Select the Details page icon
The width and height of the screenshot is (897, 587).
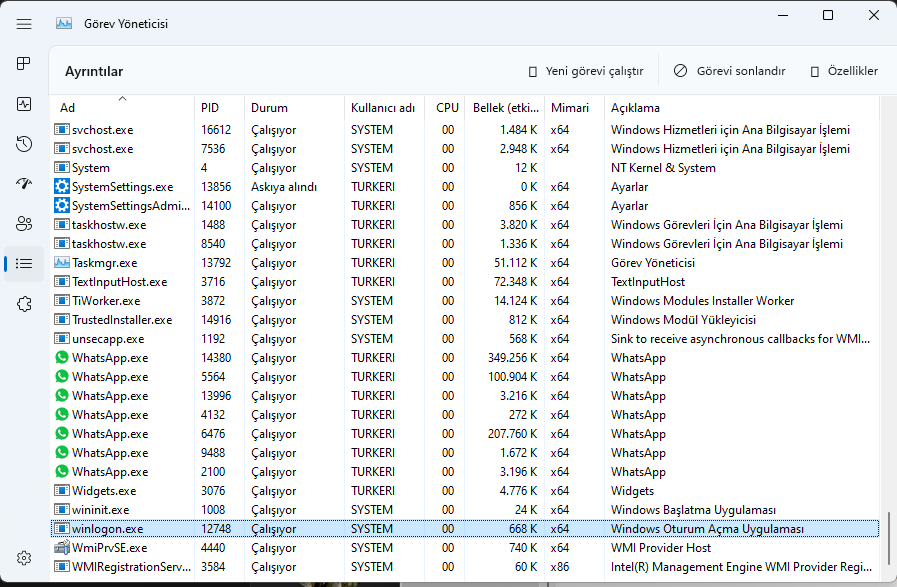[x=24, y=264]
